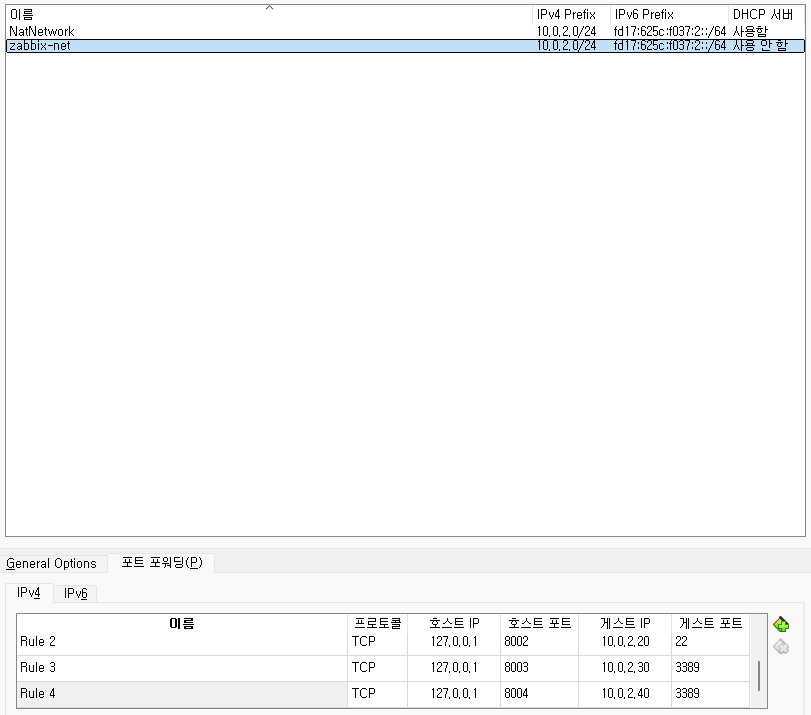
Task: Select the zabbix-net network row
Action: pyautogui.click(x=405, y=46)
